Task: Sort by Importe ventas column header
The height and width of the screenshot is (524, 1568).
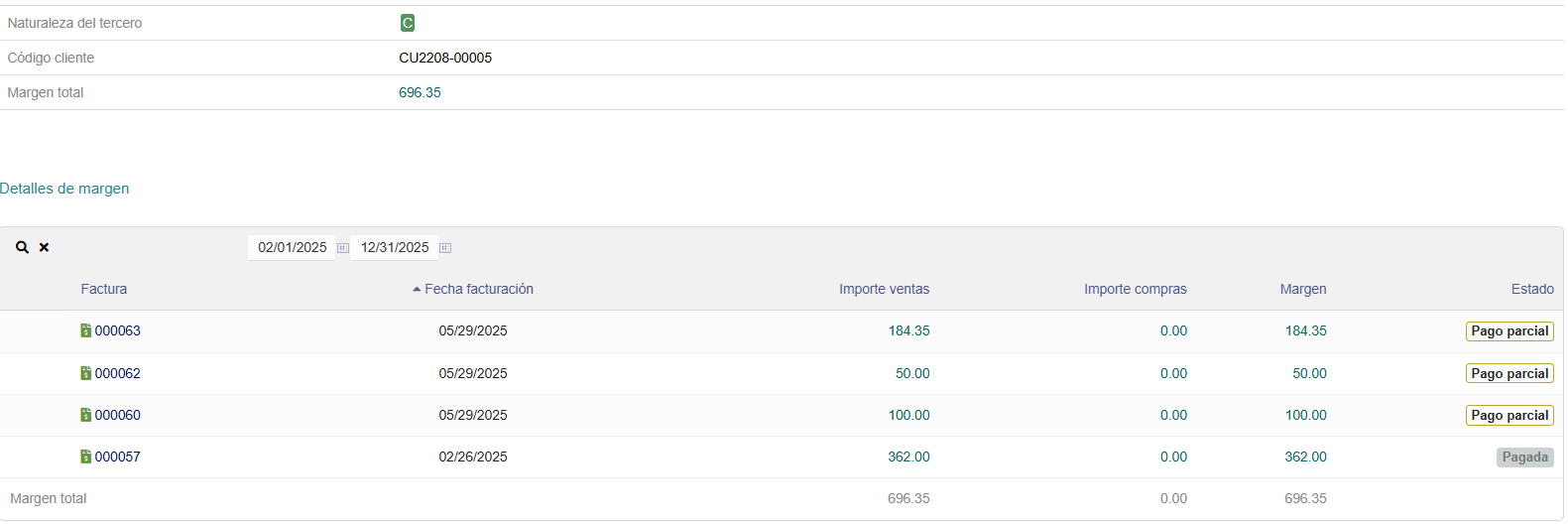Action: click(884, 289)
